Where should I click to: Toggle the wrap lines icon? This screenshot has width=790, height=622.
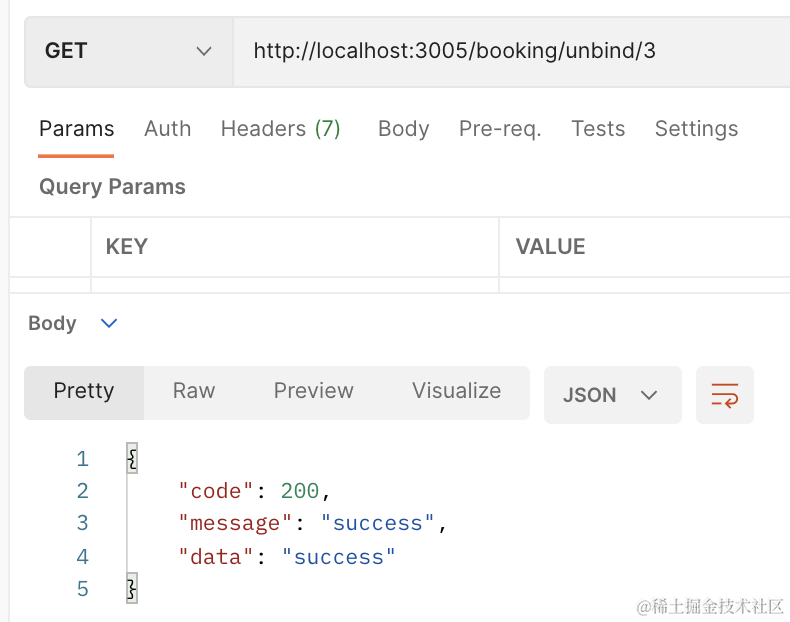click(724, 395)
